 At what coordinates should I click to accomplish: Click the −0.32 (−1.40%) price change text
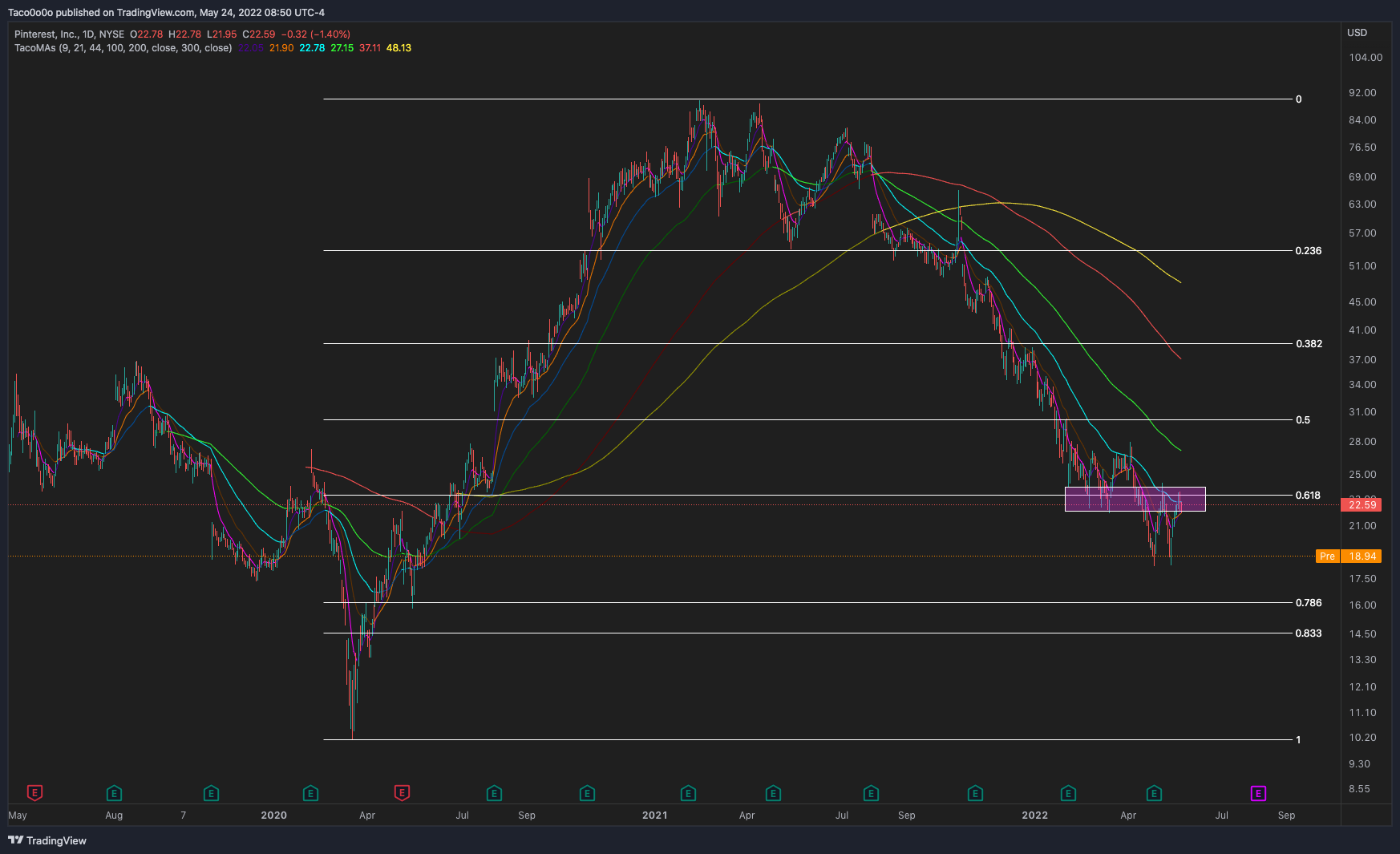tap(315, 34)
